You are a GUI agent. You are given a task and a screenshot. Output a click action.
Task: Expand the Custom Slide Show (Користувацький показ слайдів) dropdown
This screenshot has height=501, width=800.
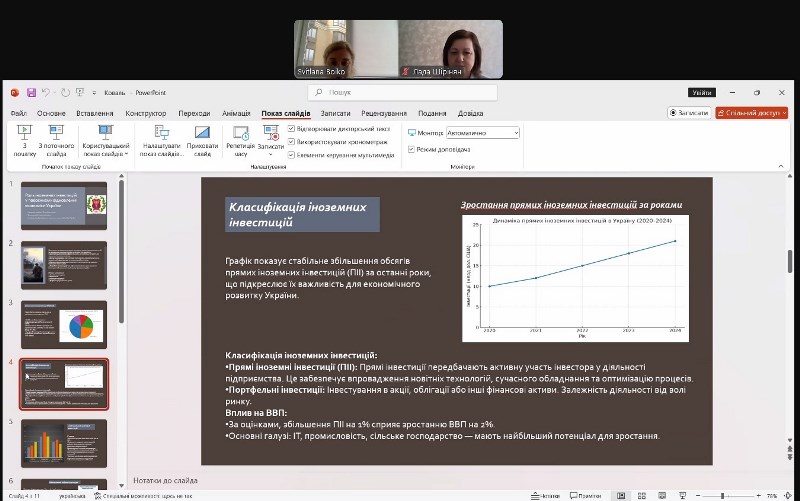[105, 139]
